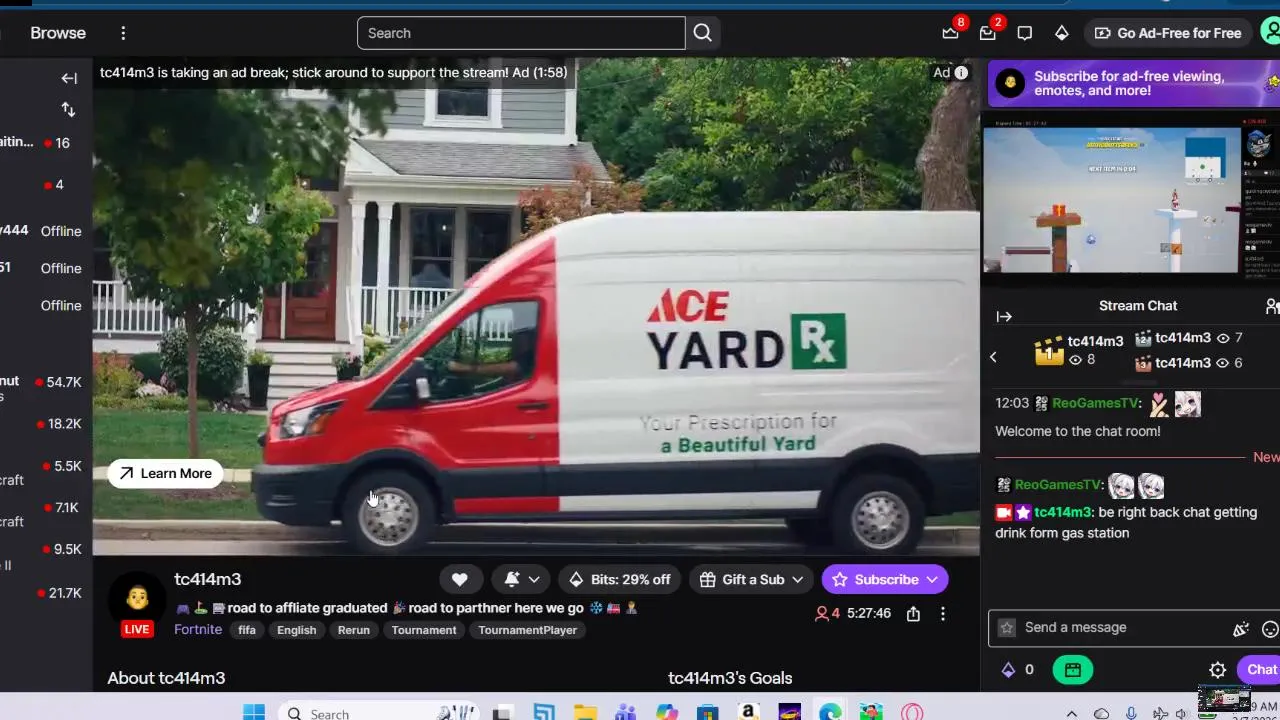
Task: Click the Go Ad-Free for Free button
Action: (x=1168, y=33)
